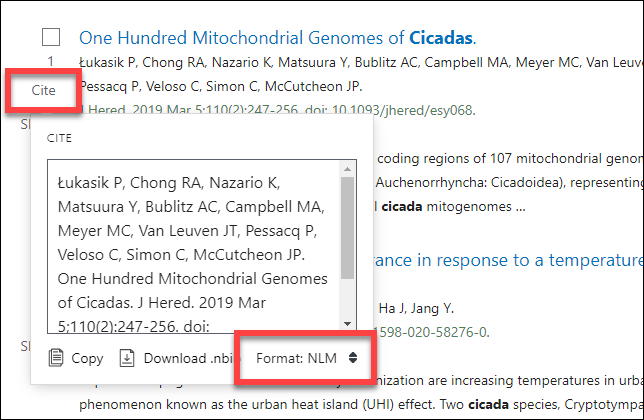Open the 'response to a temperature' article link

tap(509, 260)
